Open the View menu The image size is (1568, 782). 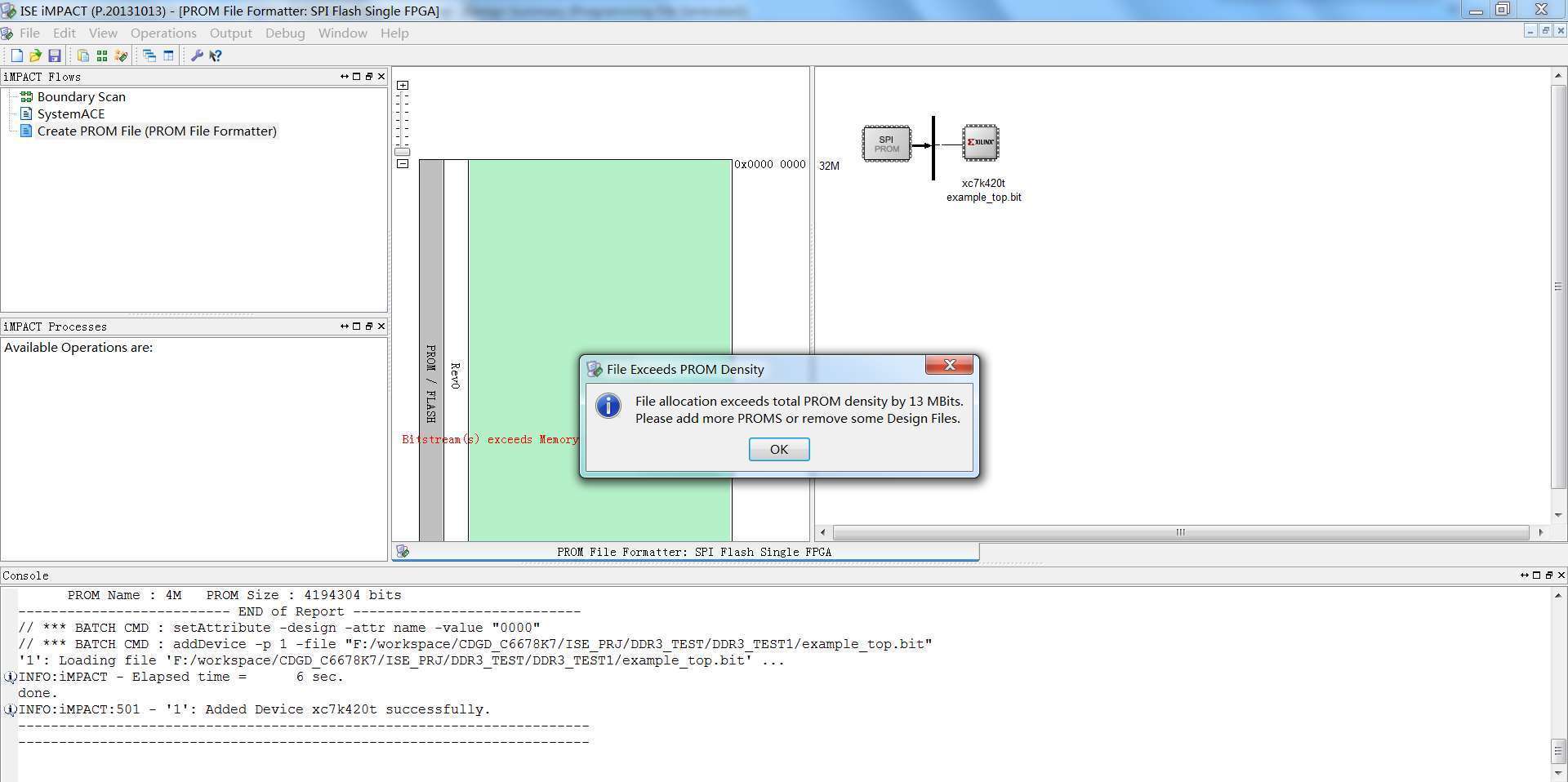pos(103,33)
